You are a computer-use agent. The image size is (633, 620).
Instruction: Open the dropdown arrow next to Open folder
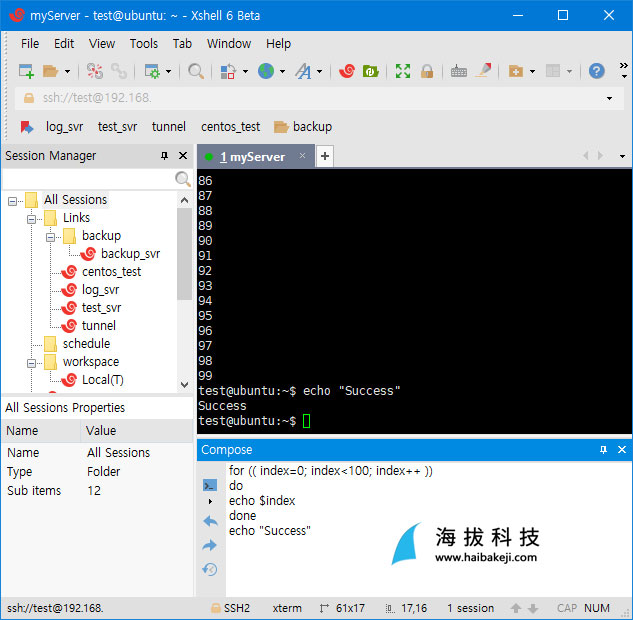click(x=67, y=71)
